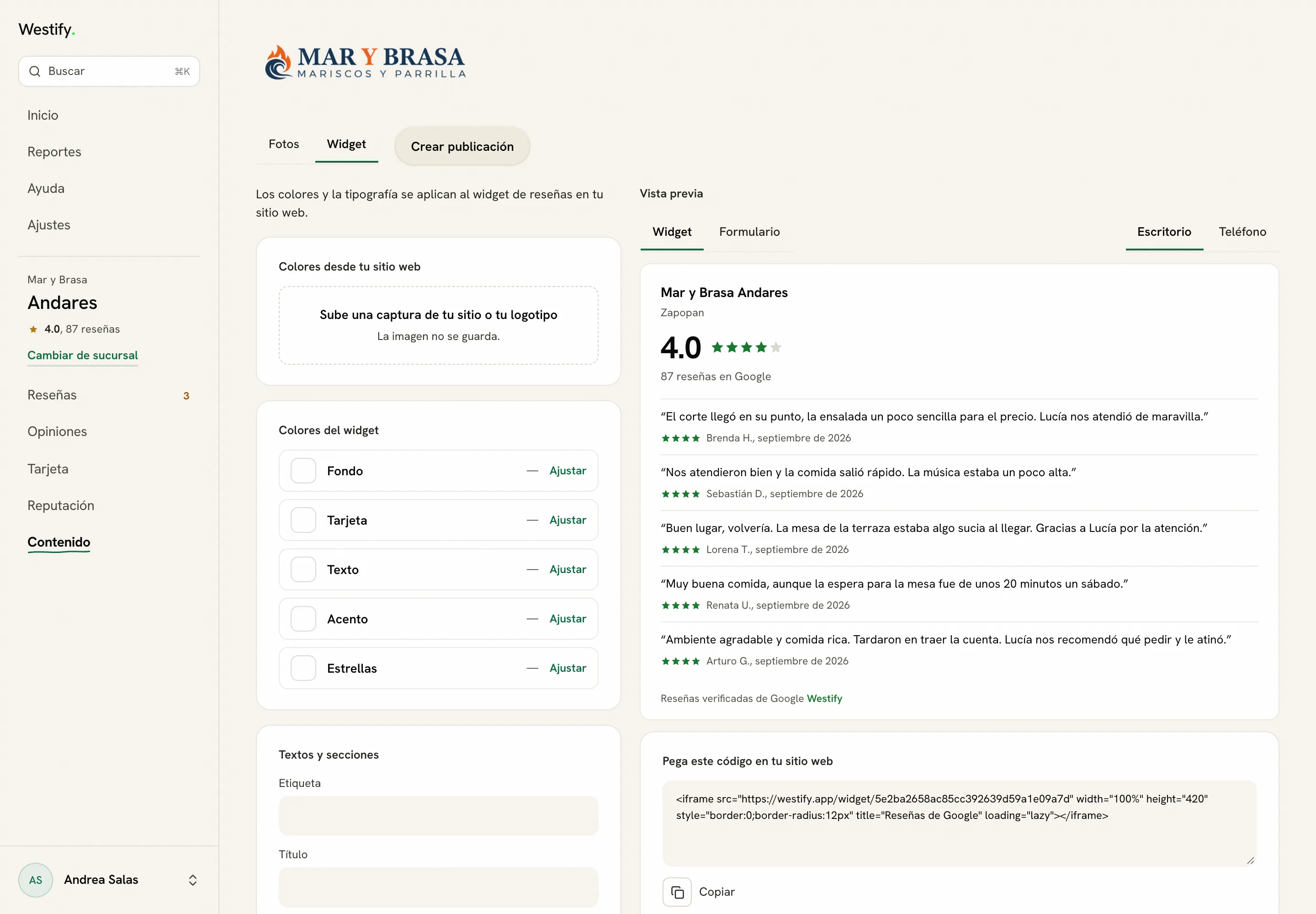Image resolution: width=1316 pixels, height=914 pixels.
Task: Click Cambiar de sucursal link
Action: [x=82, y=355]
